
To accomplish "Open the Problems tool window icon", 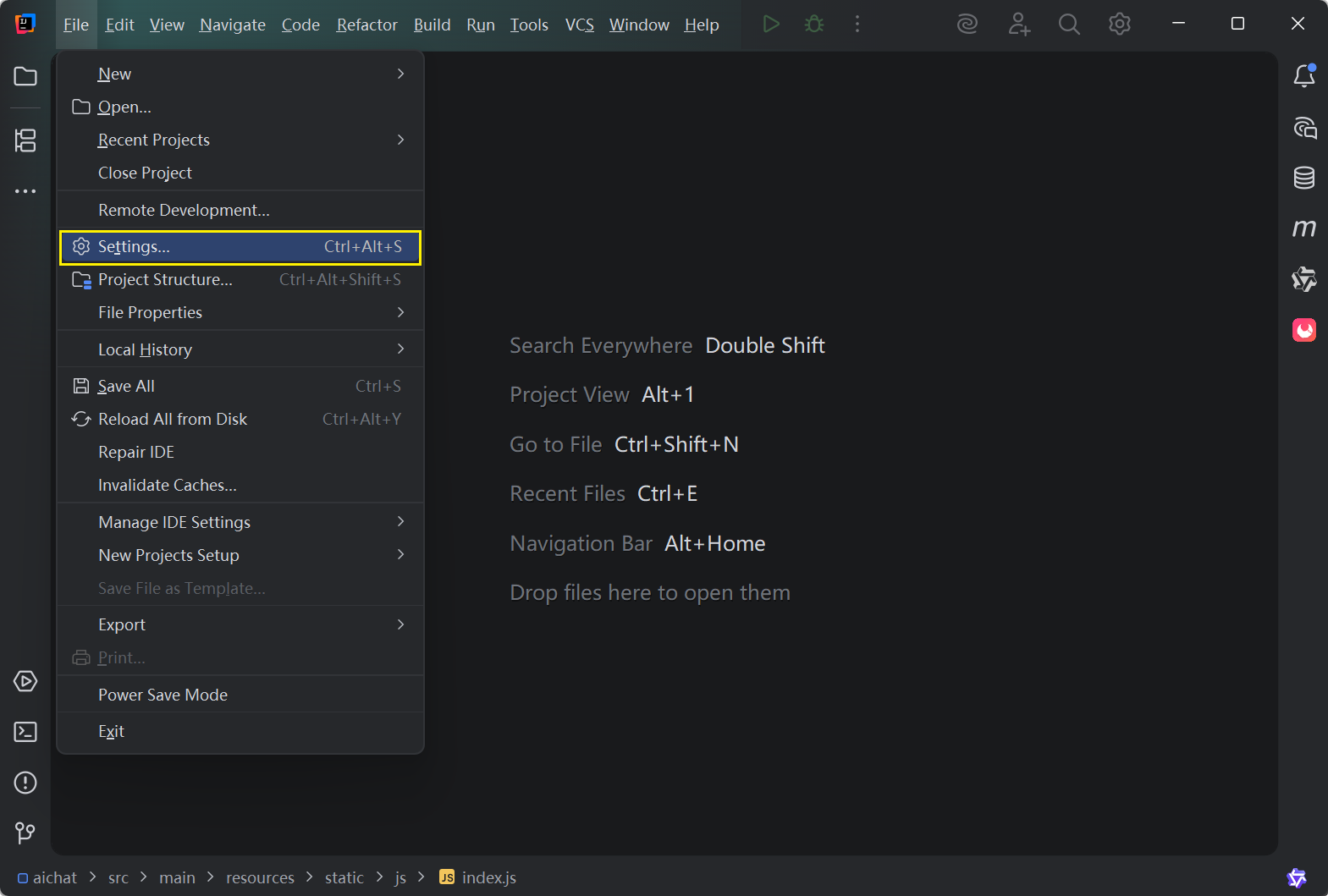I will coord(25,783).
